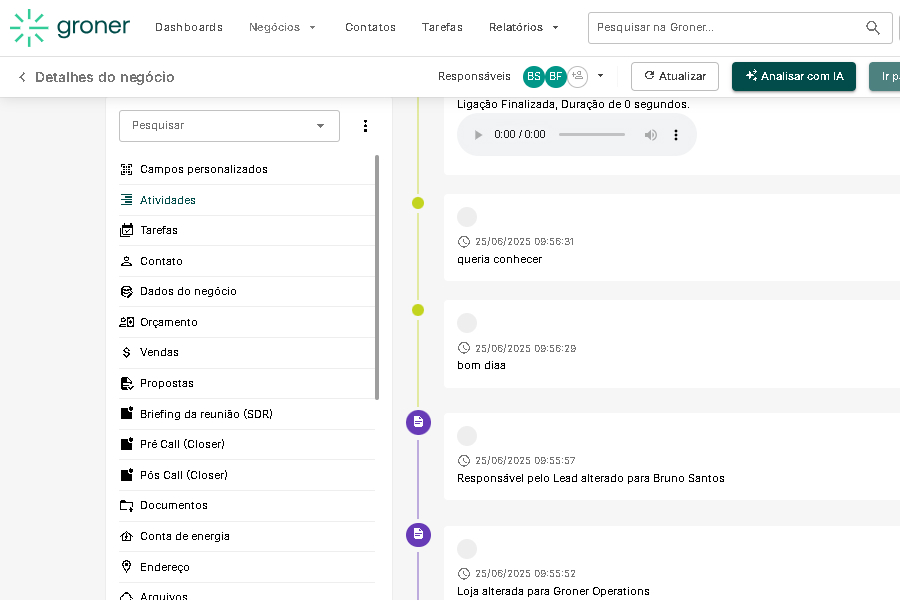Viewport: 900px width, 600px height.
Task: Go to the Contatos menu item
Action: click(370, 28)
